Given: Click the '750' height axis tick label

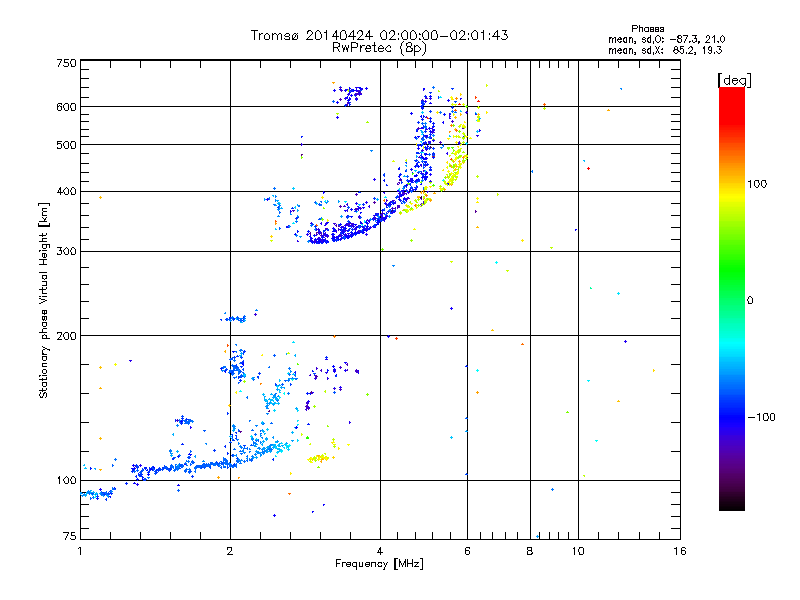Looking at the screenshot, I should click(66, 63).
